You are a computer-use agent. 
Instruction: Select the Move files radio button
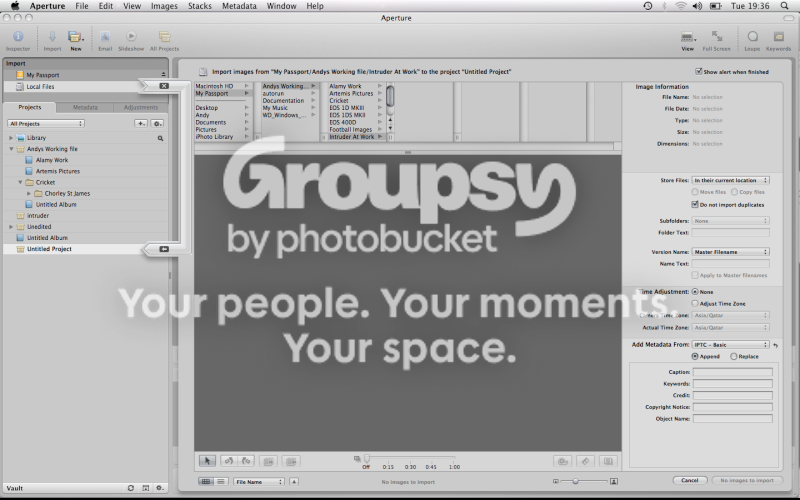[x=695, y=192]
